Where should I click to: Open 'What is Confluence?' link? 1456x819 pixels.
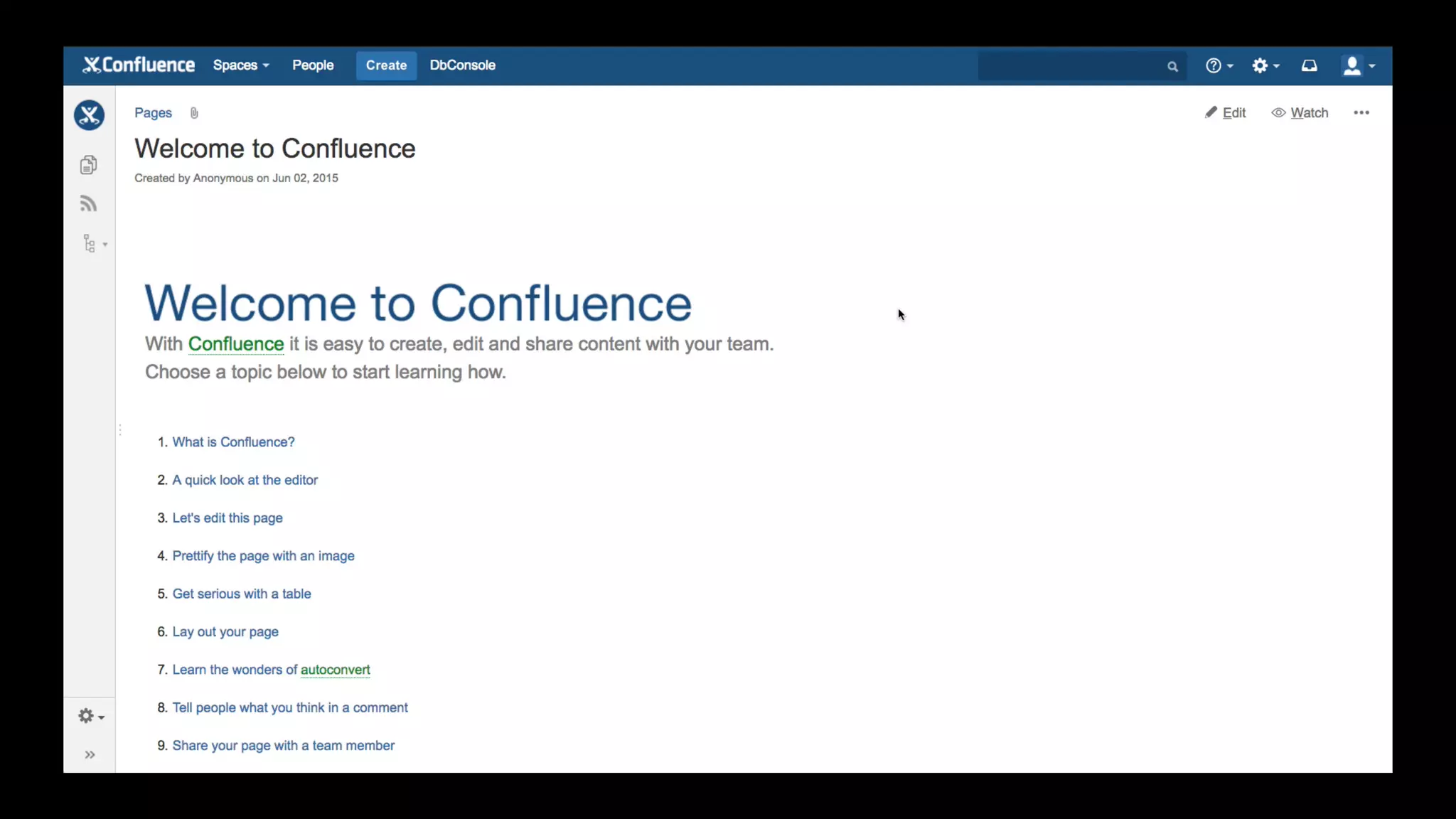tap(233, 442)
